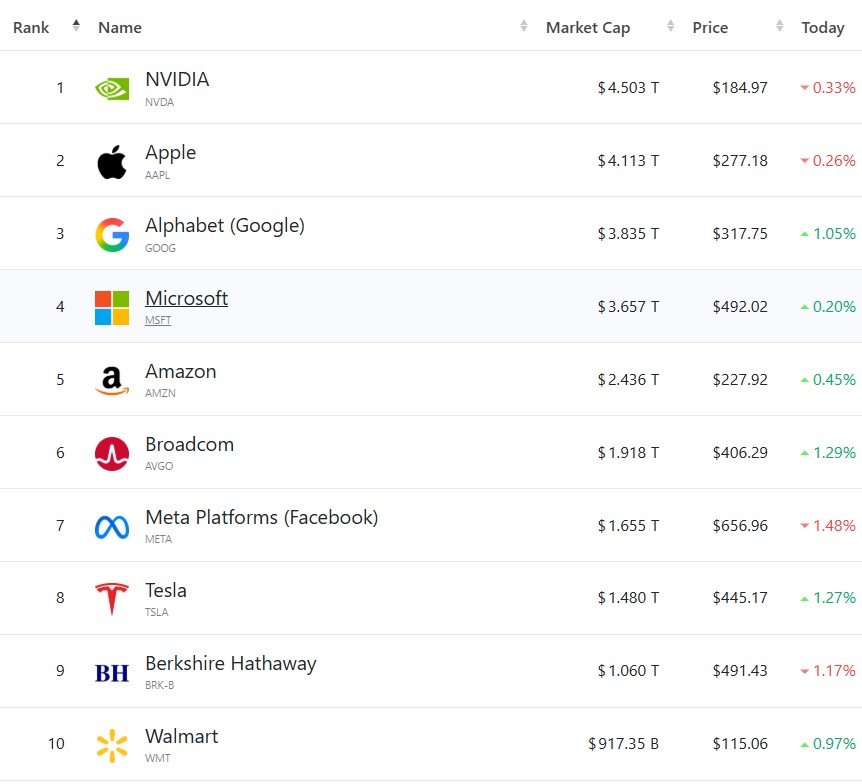This screenshot has height=784, width=862.
Task: Open the Microsoft company link
Action: click(186, 298)
